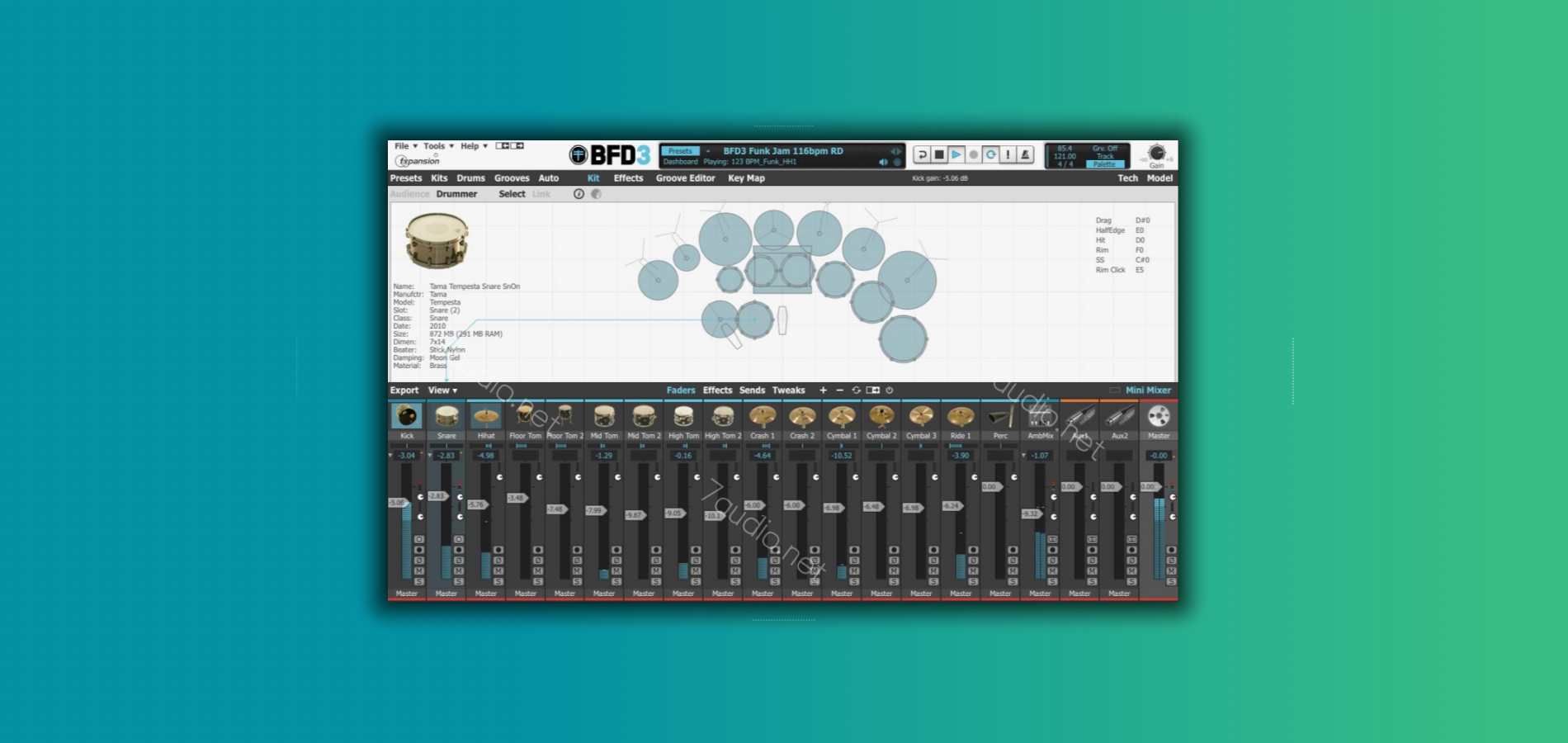Viewport: 1568px width, 743px height.
Task: Select the AmbMix channel icon
Action: pos(1040,416)
